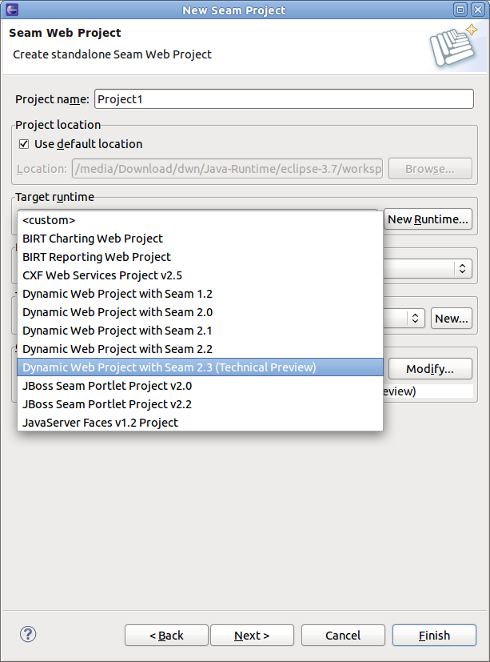Image resolution: width=490 pixels, height=662 pixels.
Task: Click the maximize window icon in title bar
Action: coord(460,9)
